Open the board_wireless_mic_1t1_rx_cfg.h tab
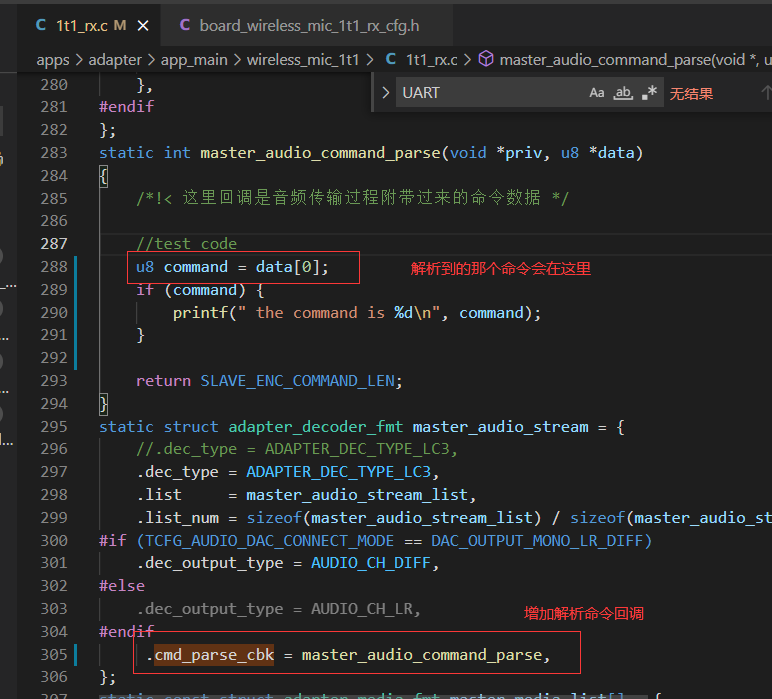 [x=309, y=26]
